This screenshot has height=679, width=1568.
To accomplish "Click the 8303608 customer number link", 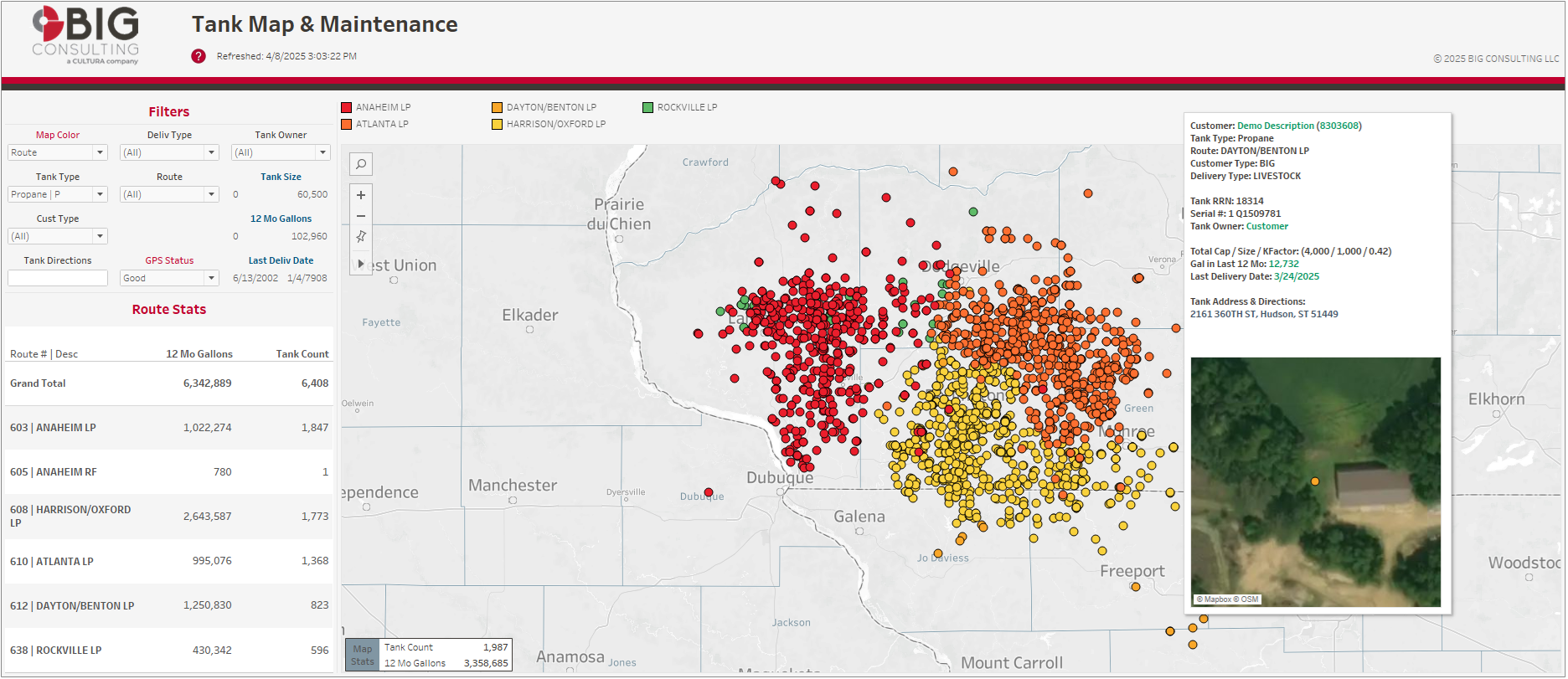I will (x=1338, y=126).
